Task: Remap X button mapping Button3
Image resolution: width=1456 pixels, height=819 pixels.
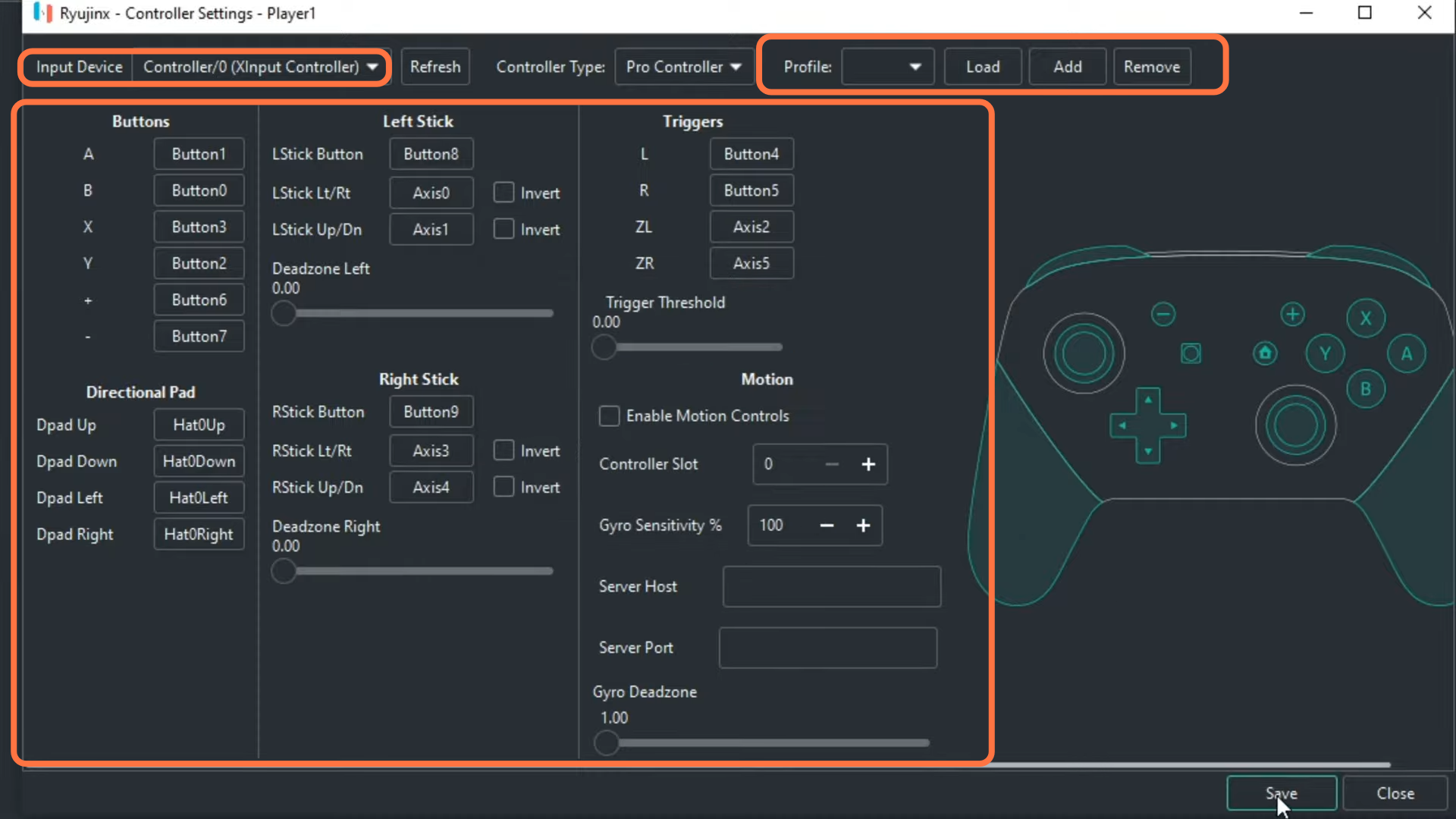Action: [199, 227]
